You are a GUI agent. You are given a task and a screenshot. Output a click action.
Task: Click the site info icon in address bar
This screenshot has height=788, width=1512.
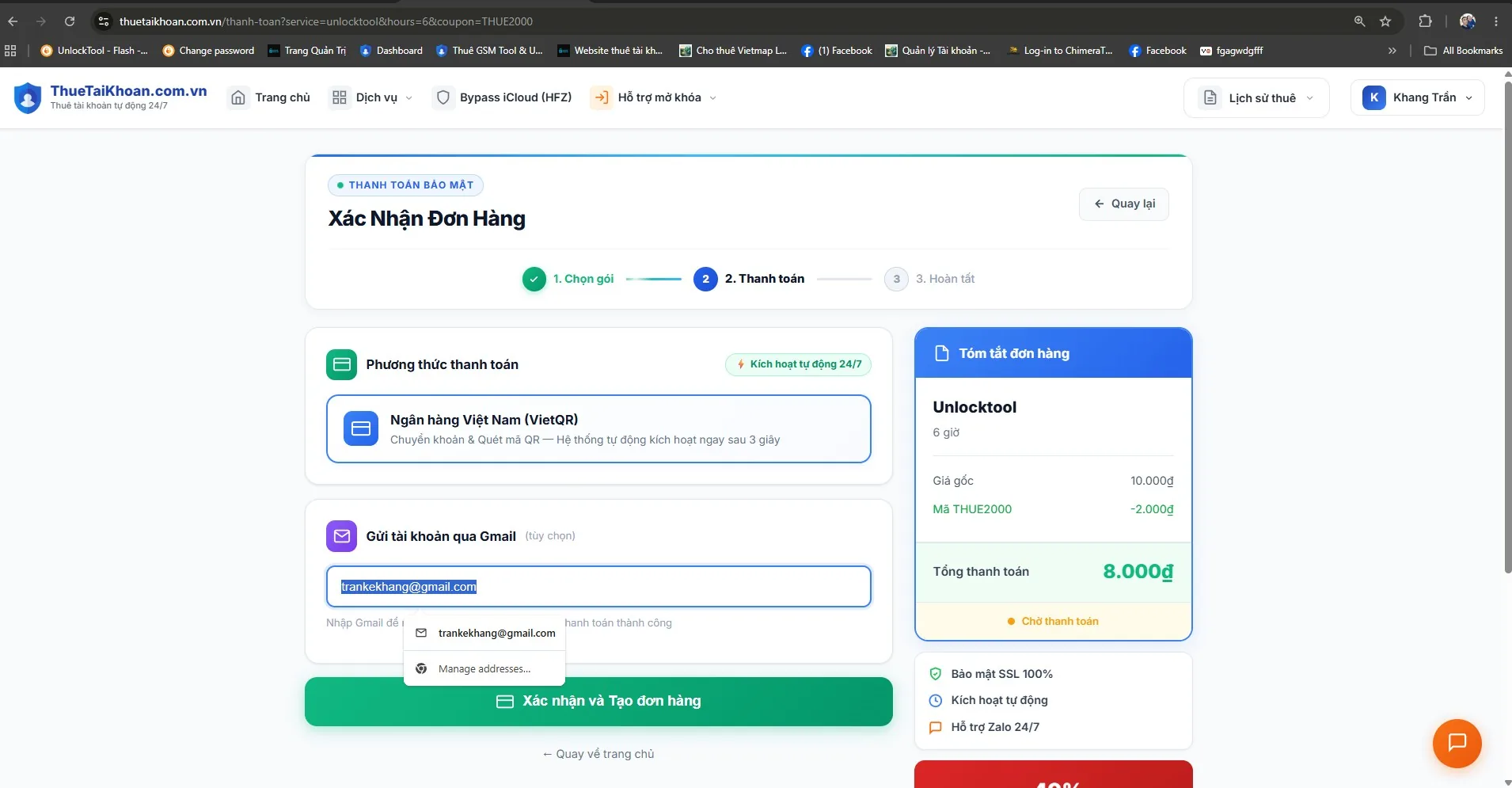click(104, 21)
